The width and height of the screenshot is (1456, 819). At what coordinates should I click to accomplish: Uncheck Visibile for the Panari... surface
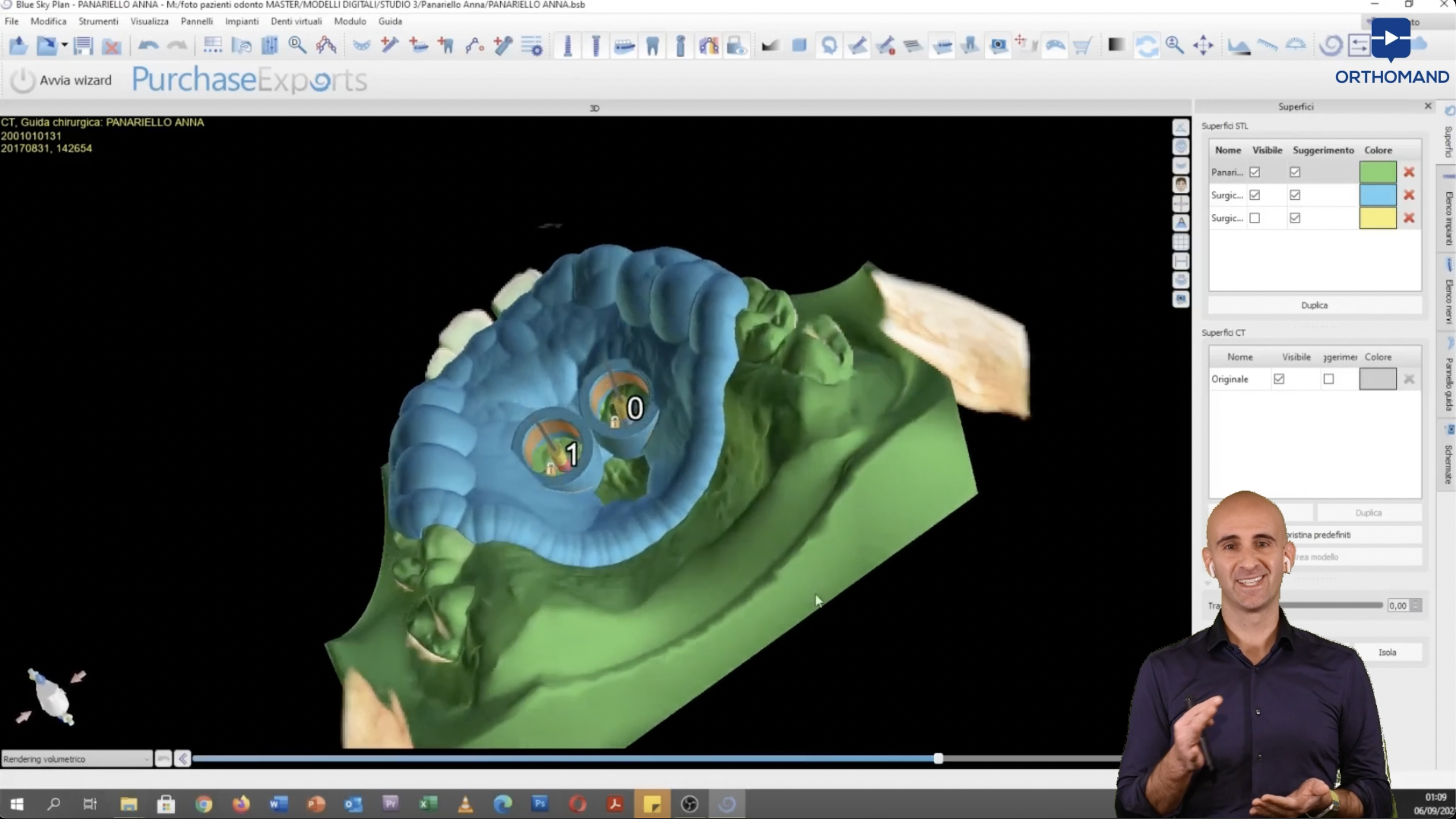(1255, 172)
